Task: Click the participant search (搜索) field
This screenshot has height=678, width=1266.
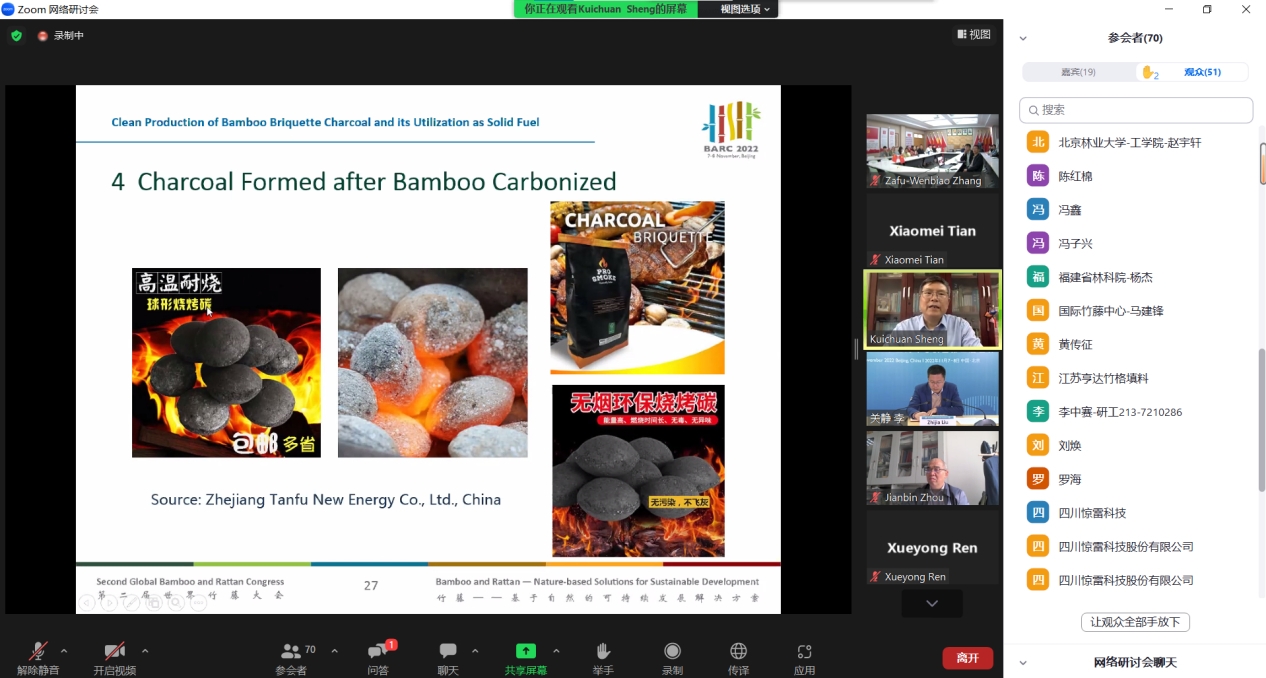Action: point(1136,110)
